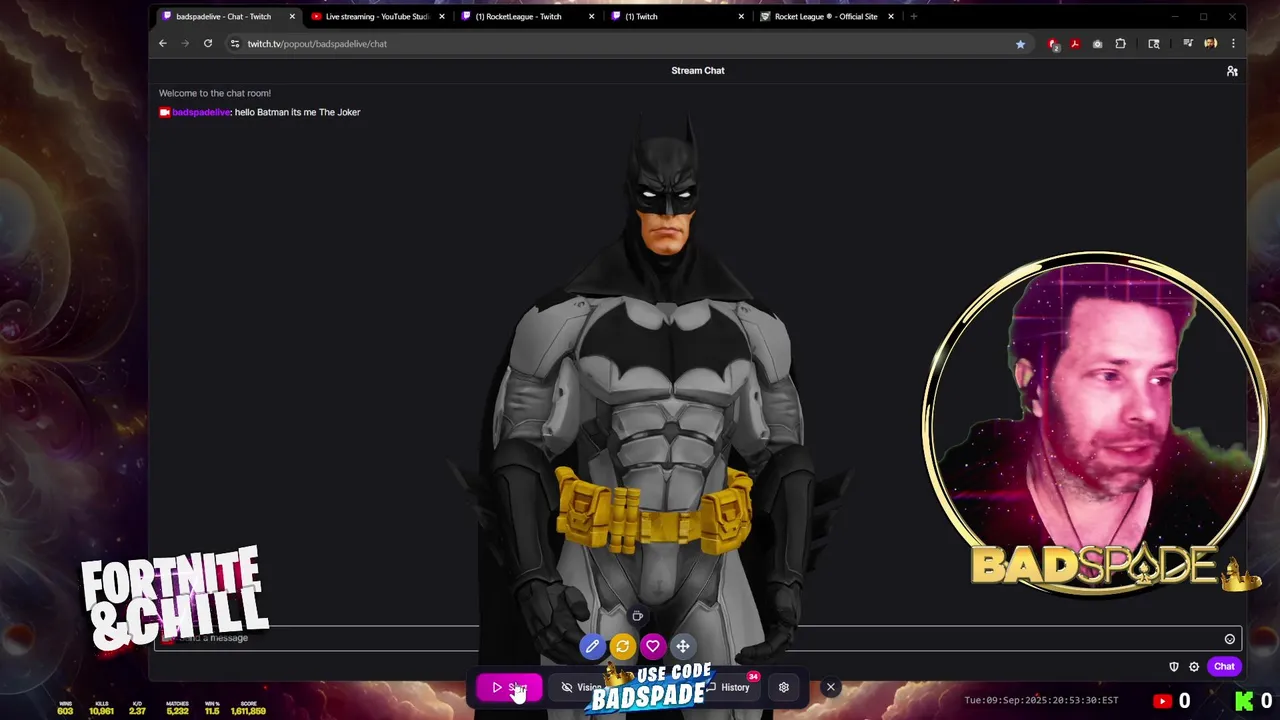Viewport: 1280px width, 720px height.
Task: Click the hello Batman chat message
Action: pyautogui.click(x=297, y=112)
